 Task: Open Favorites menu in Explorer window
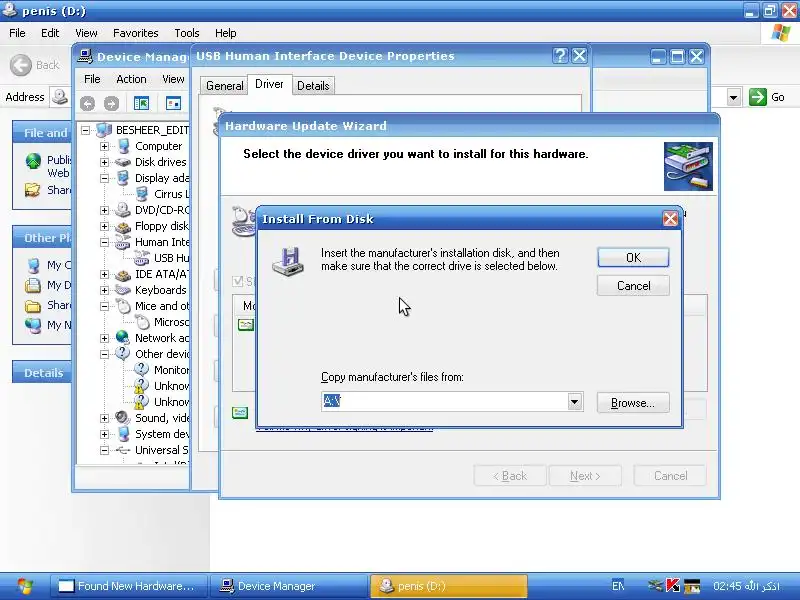[x=136, y=33]
